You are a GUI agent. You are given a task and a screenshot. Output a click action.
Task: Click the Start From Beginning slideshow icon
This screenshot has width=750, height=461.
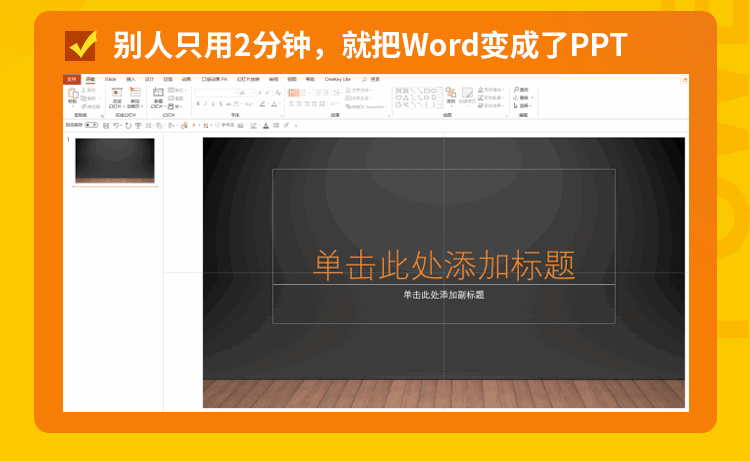[x=138, y=126]
